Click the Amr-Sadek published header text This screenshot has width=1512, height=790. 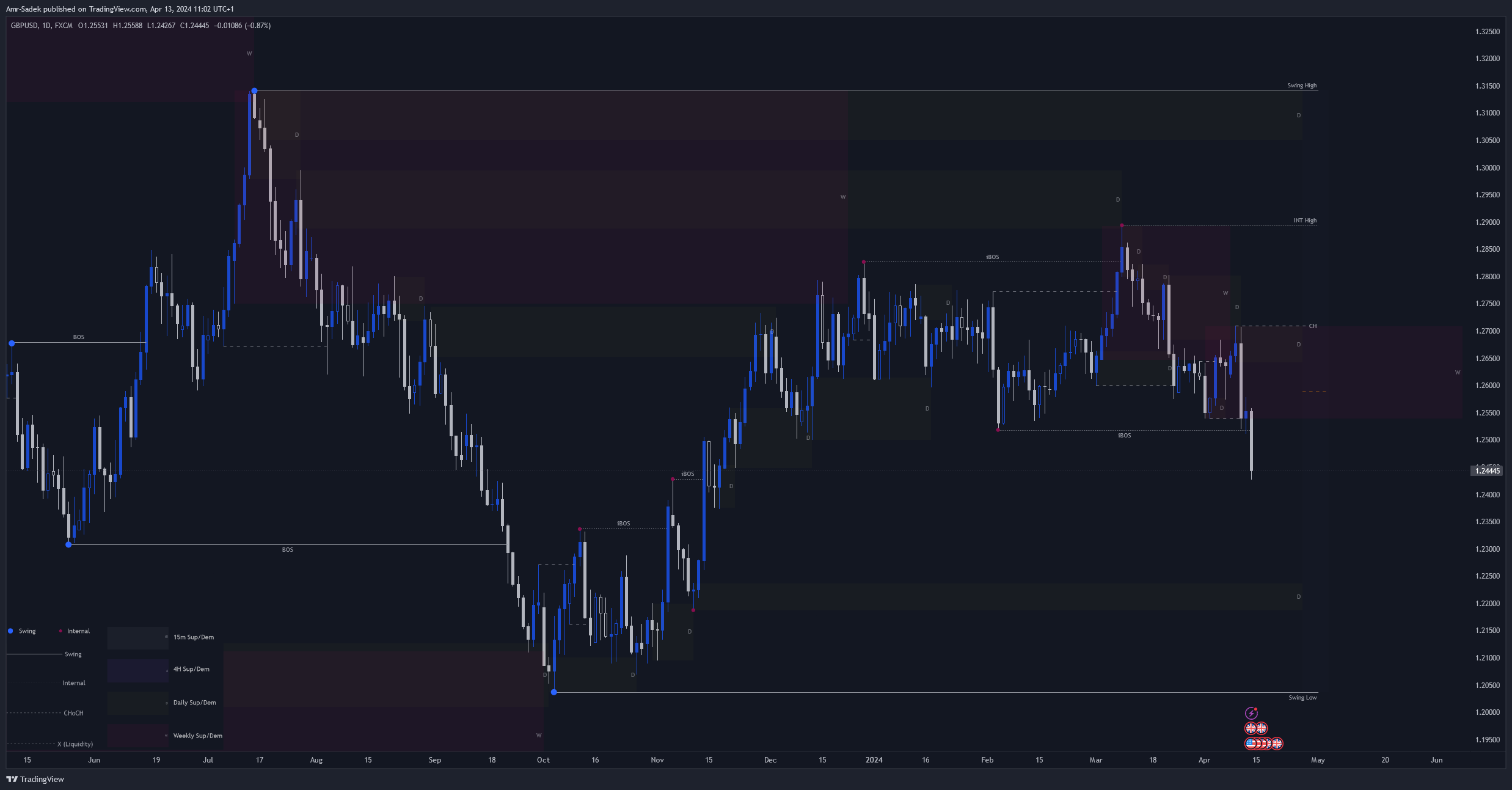[x=120, y=9]
